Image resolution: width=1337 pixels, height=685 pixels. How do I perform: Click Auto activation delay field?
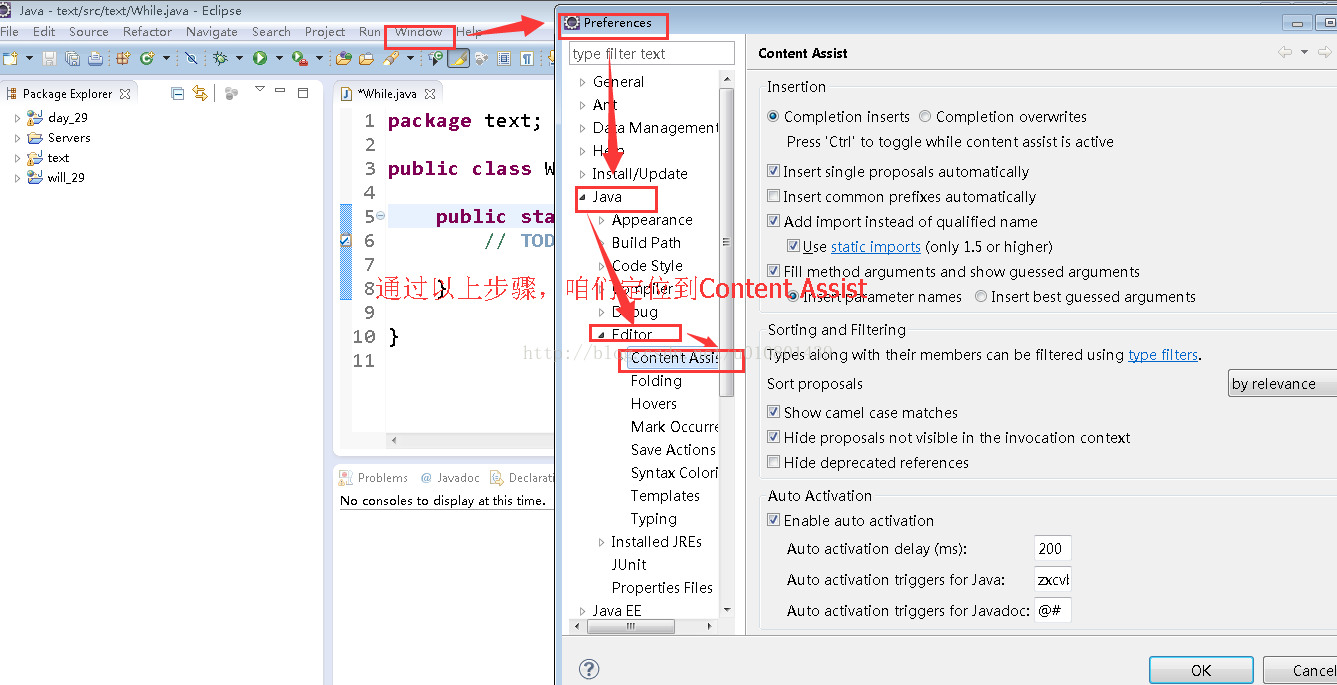[1053, 549]
